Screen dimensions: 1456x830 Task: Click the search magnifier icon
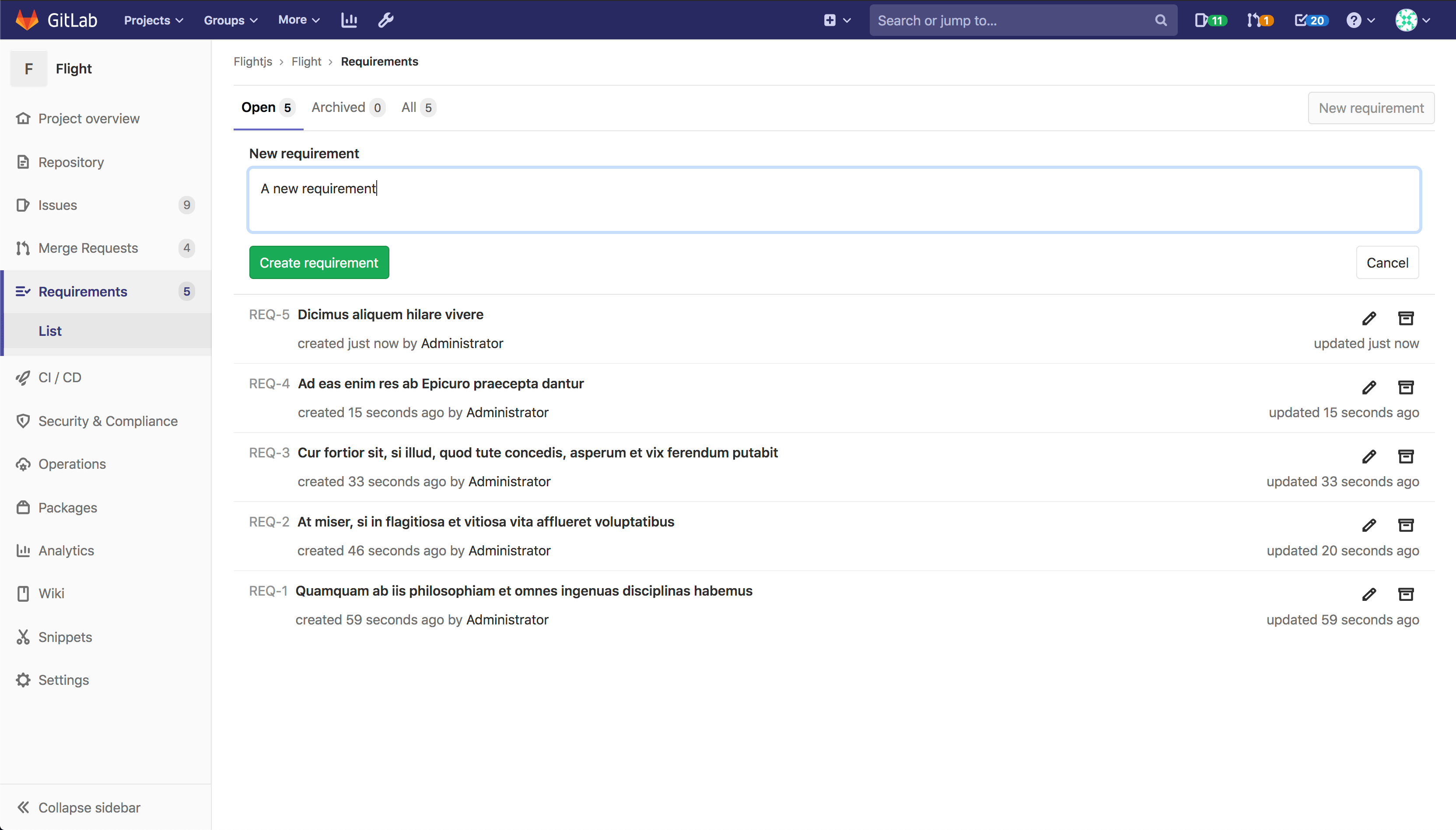pyautogui.click(x=1161, y=20)
